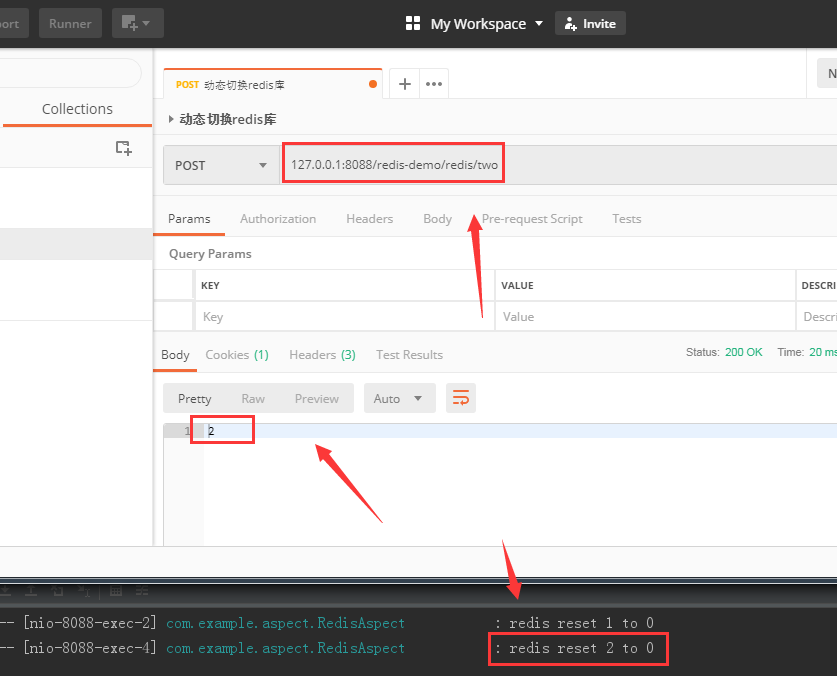
Task: Click the 200 OK status text
Action: 744,352
